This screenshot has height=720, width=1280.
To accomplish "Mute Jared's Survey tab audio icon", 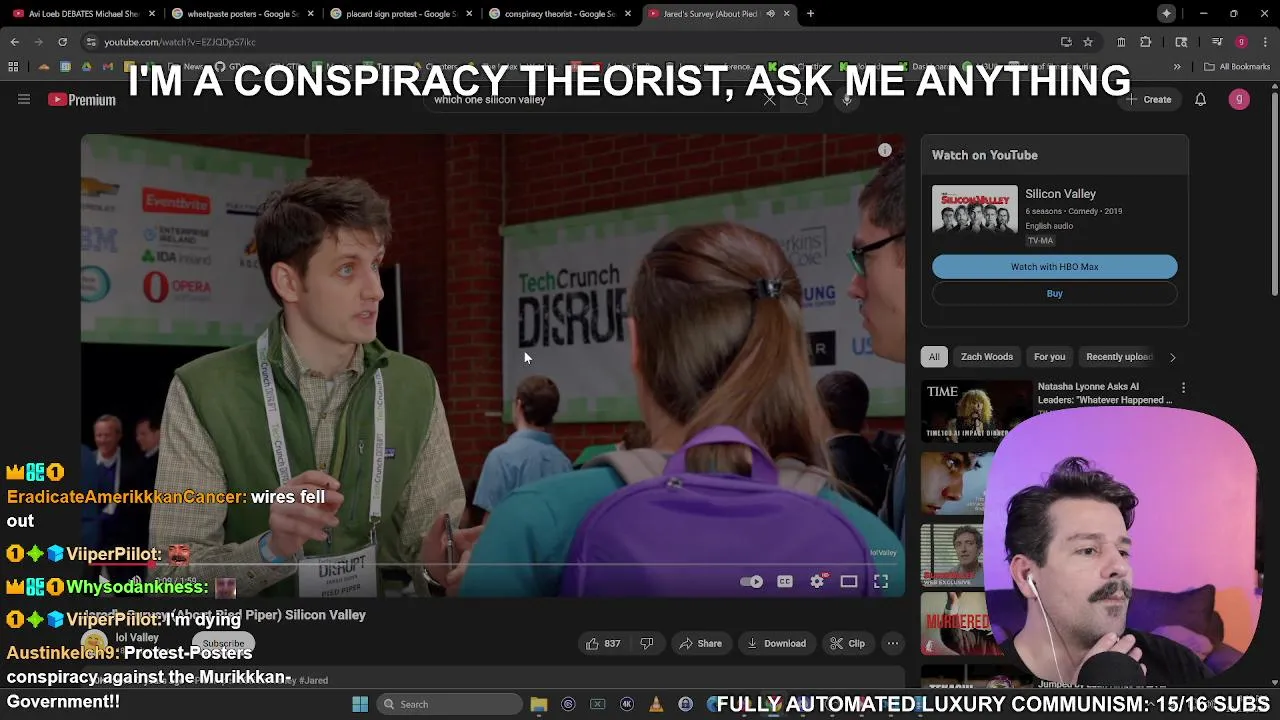I will tap(770, 14).
